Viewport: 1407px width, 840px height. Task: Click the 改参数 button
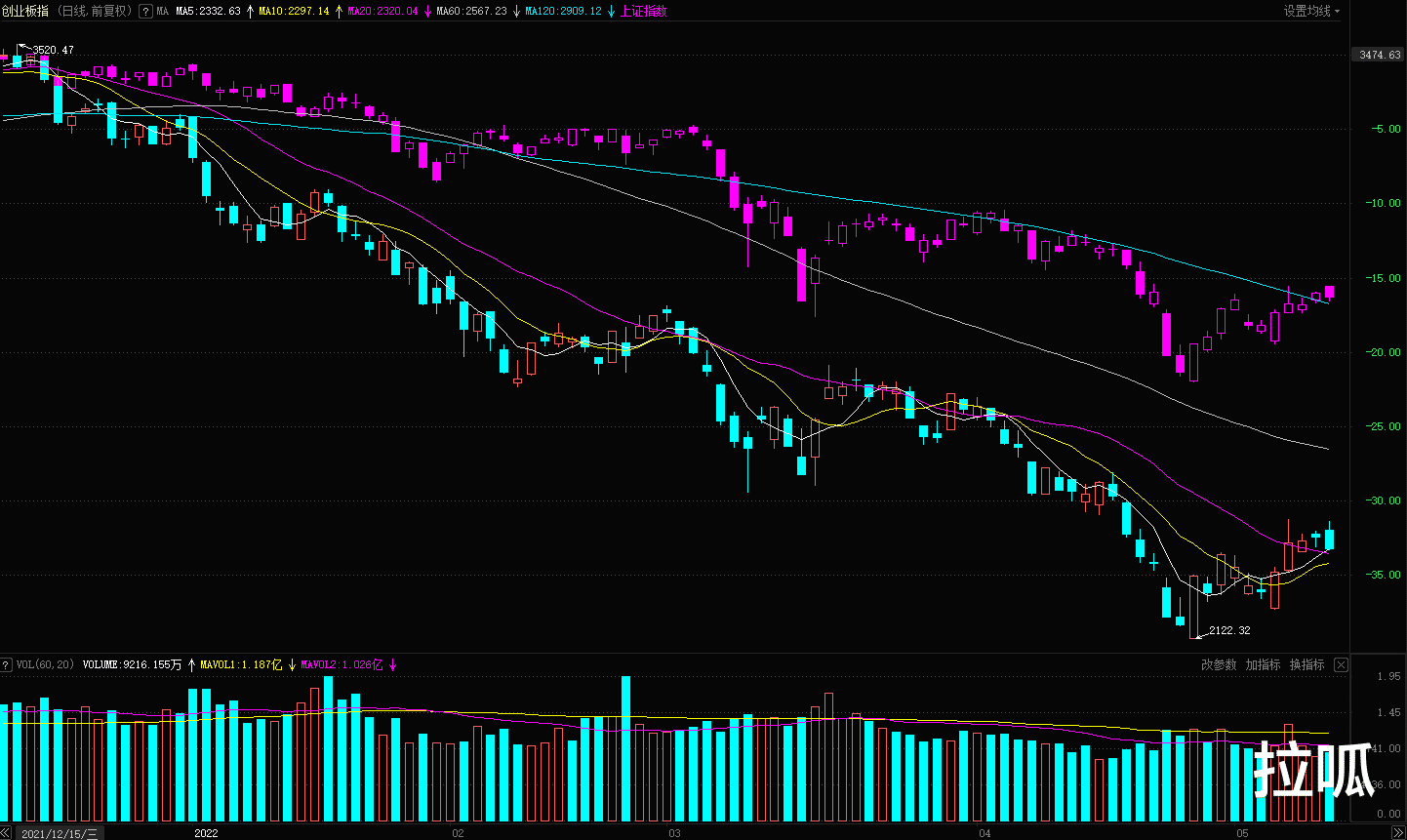1219,664
